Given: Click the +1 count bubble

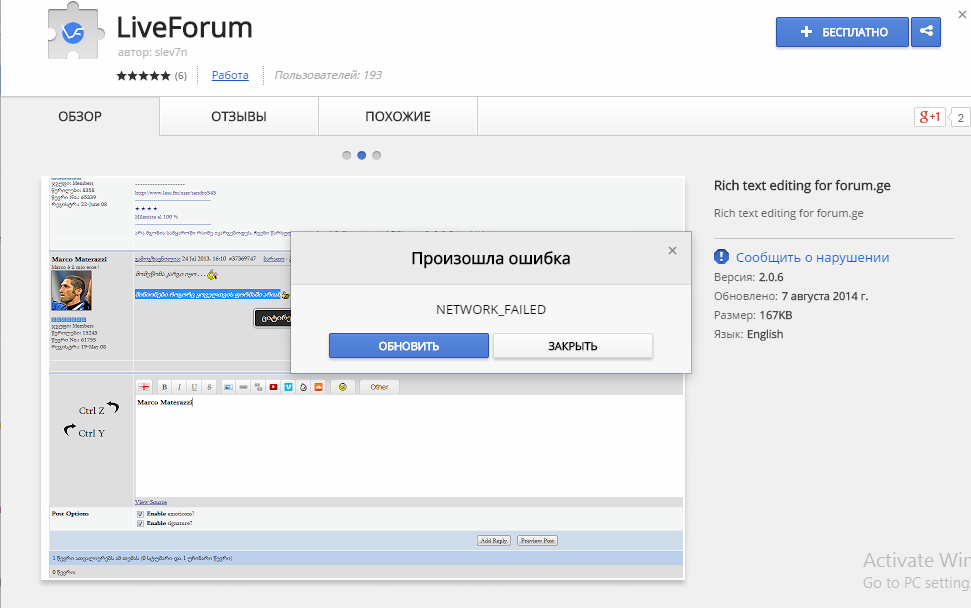Looking at the screenshot, I should pyautogui.click(x=960, y=118).
